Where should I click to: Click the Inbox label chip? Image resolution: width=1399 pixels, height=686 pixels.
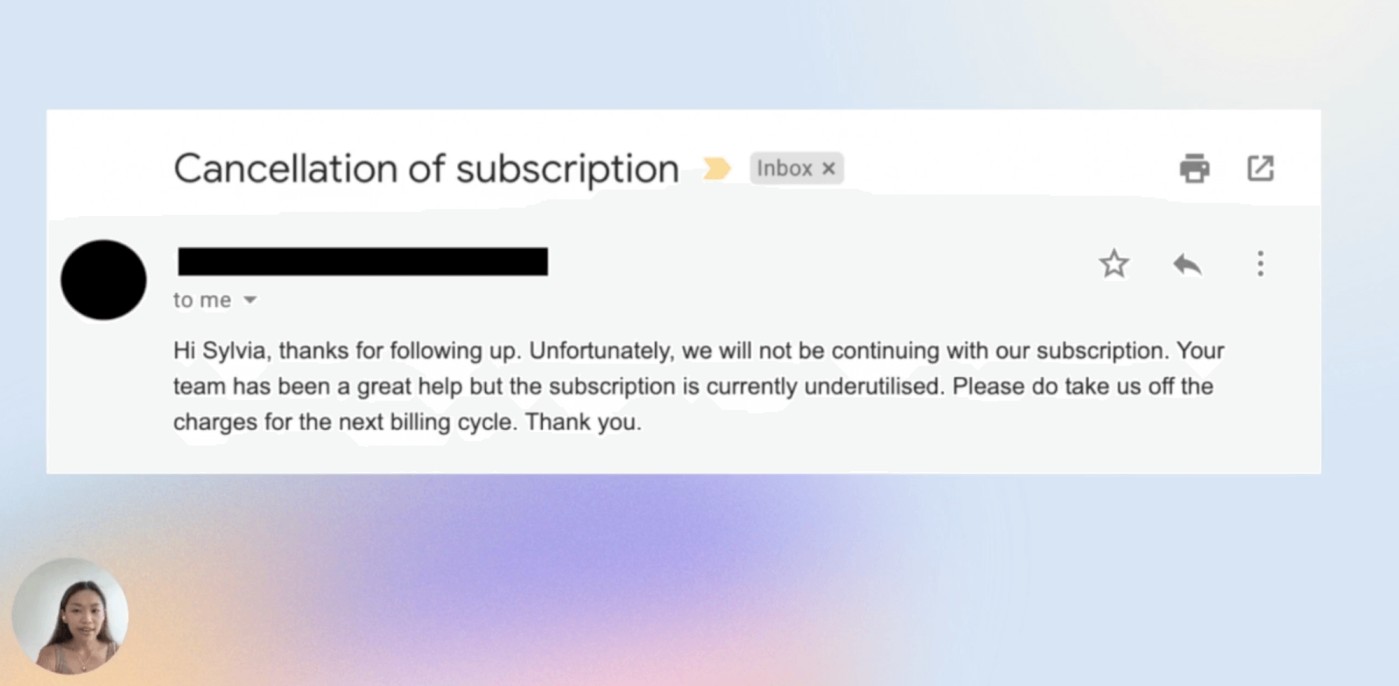pos(784,169)
